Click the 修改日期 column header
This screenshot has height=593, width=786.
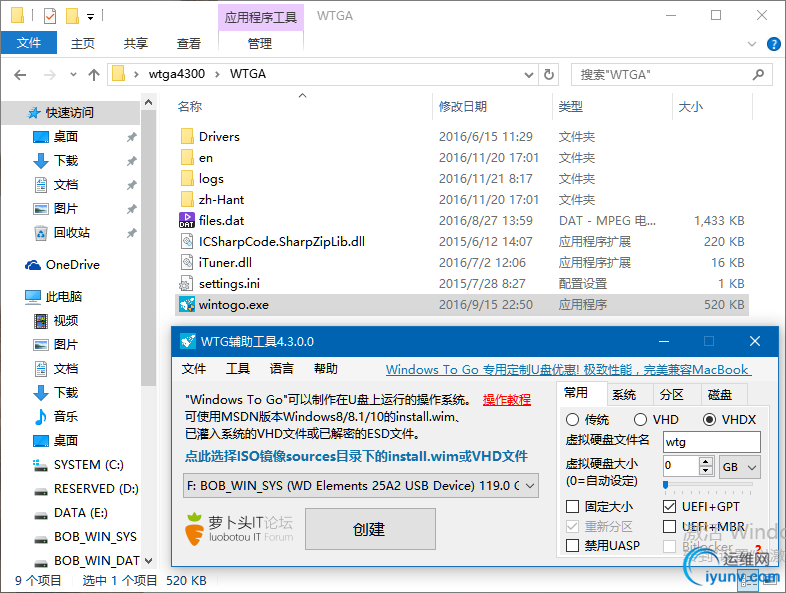pyautogui.click(x=463, y=107)
